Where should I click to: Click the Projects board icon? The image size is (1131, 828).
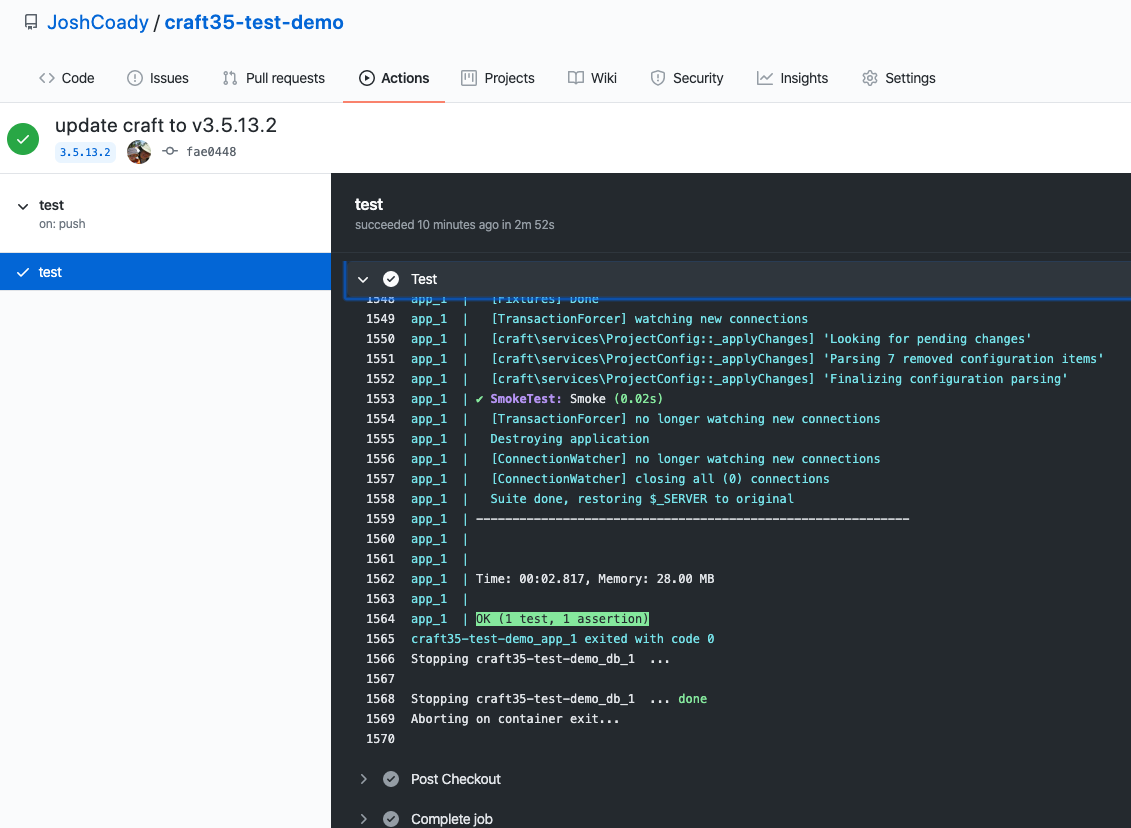[x=469, y=78]
